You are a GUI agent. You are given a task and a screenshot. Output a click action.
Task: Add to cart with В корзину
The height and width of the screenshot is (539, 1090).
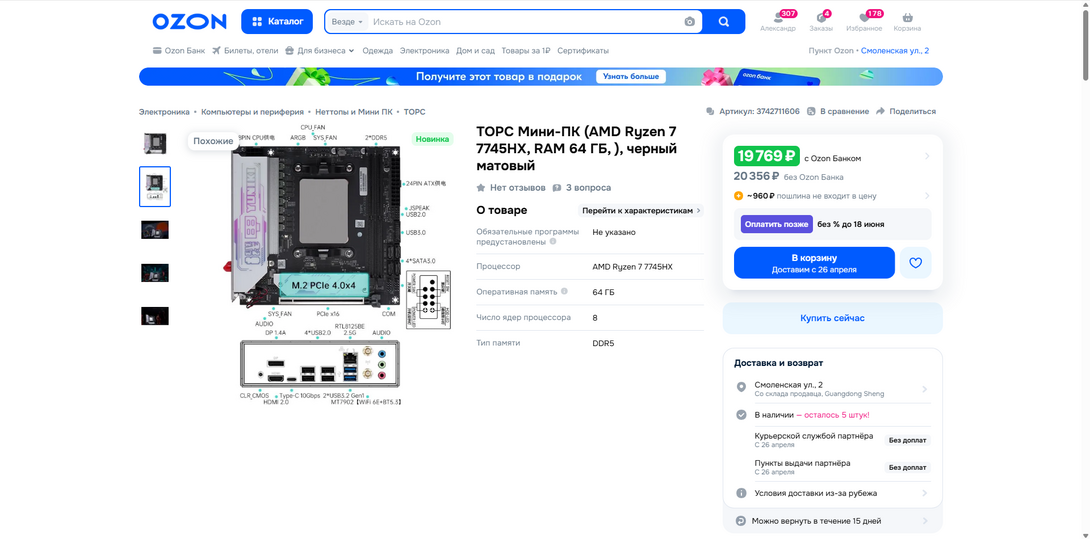click(814, 263)
